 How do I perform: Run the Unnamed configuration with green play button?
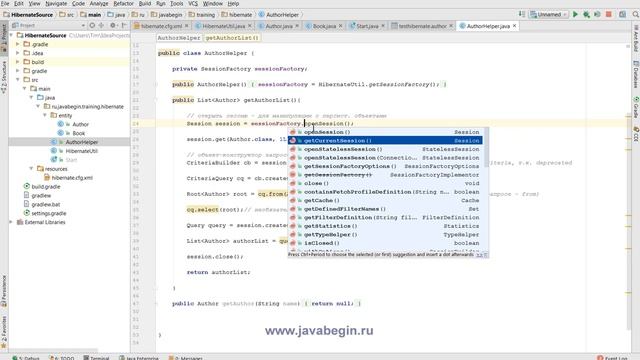(575, 14)
